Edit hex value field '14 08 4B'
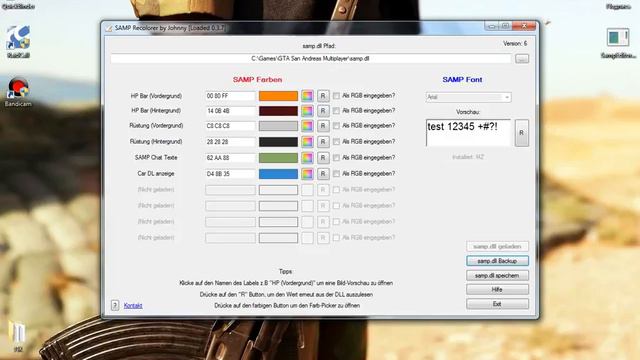The width and height of the screenshot is (640, 360). pyautogui.click(x=230, y=111)
